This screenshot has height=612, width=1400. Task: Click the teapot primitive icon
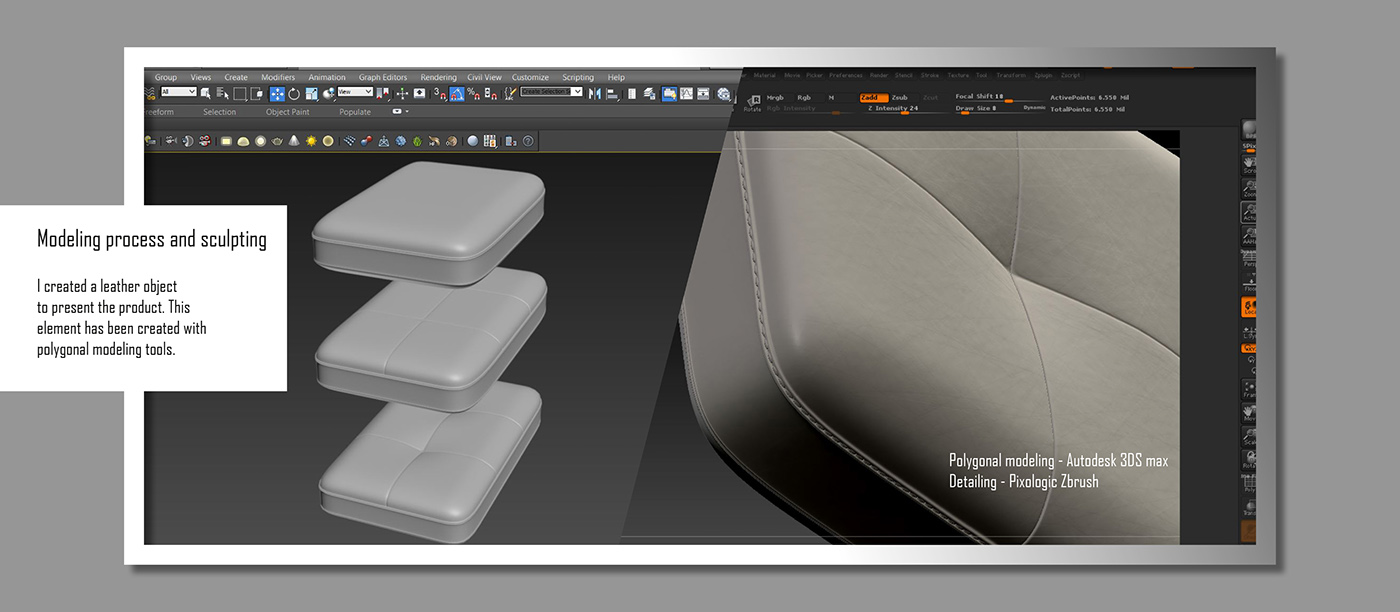277,141
